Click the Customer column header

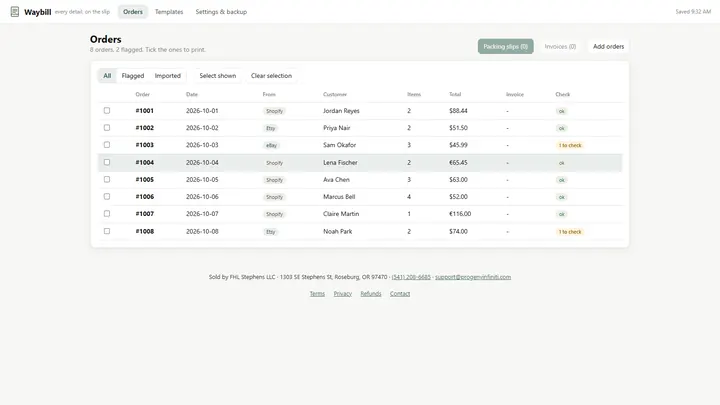335,94
